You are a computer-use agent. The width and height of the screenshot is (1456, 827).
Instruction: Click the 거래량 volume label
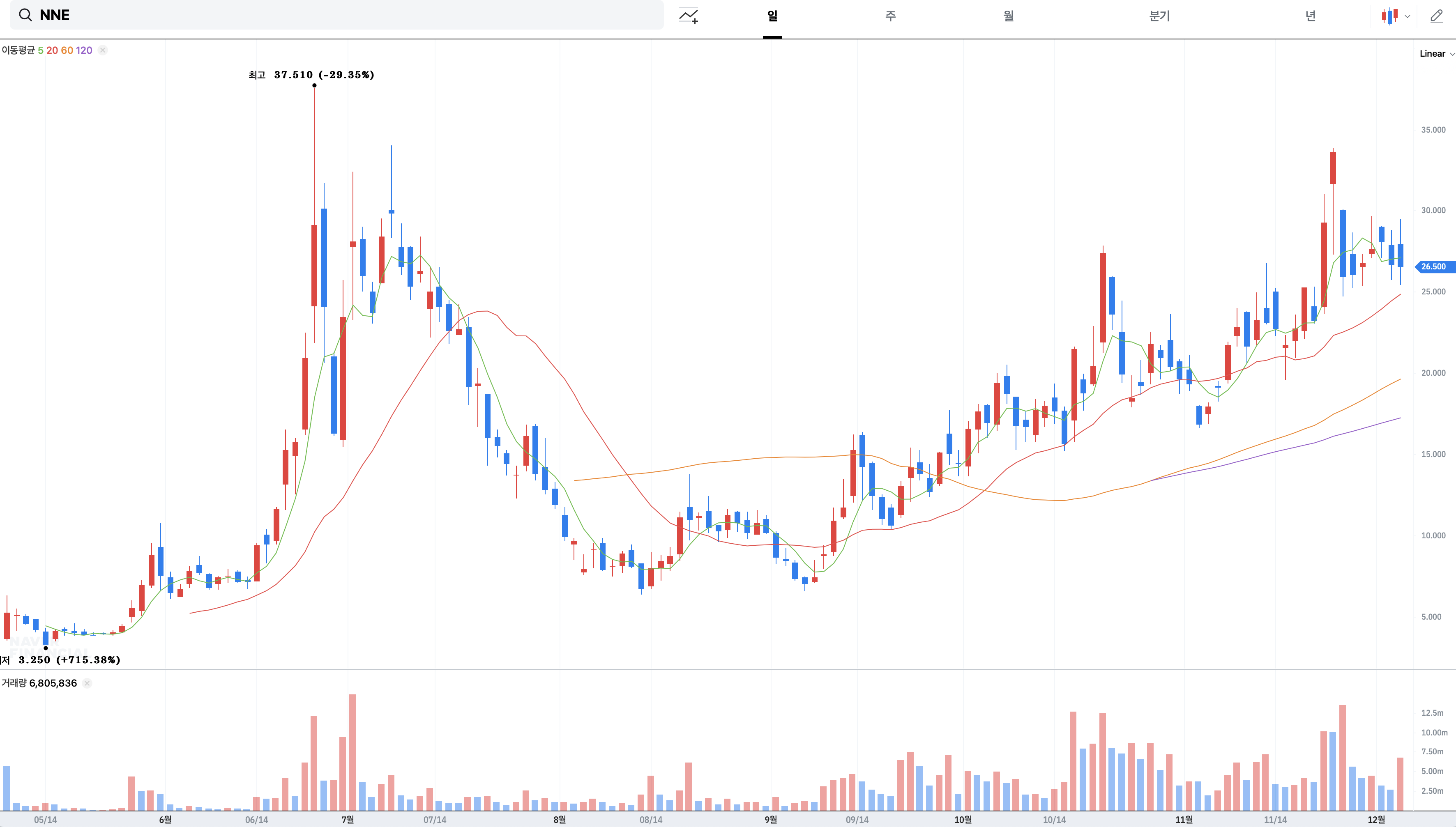(x=14, y=683)
